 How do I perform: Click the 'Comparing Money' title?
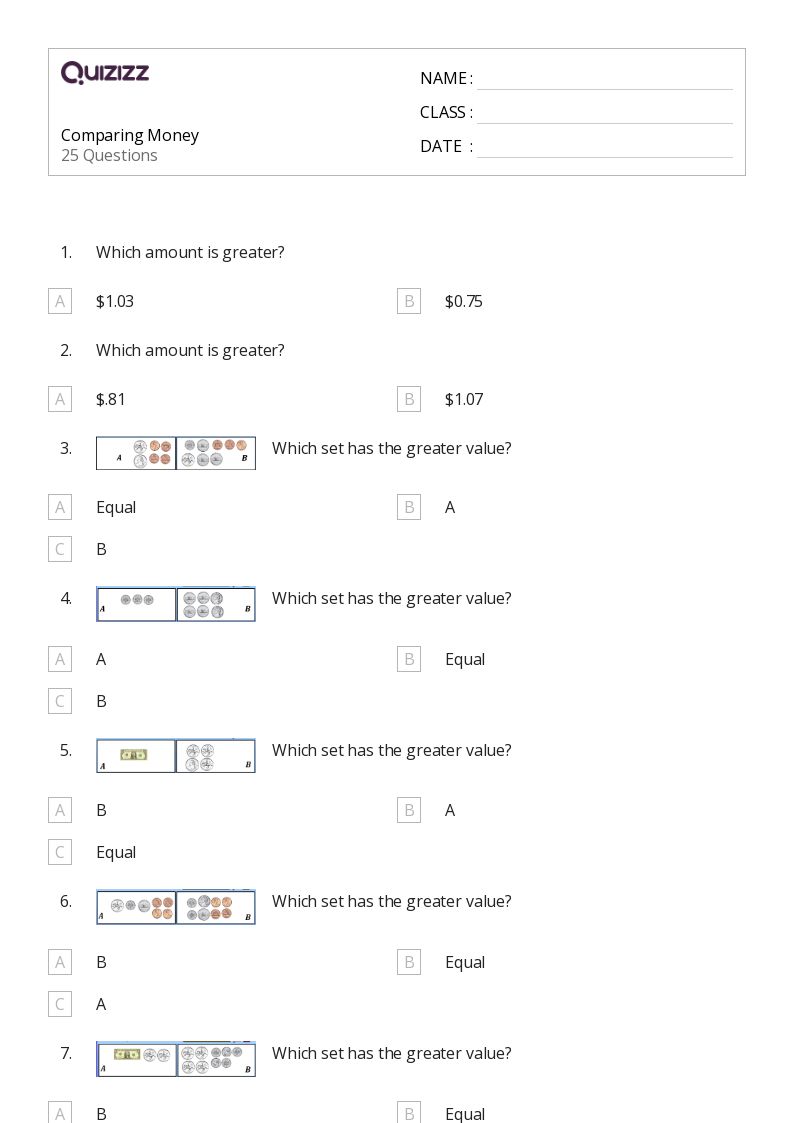click(130, 135)
